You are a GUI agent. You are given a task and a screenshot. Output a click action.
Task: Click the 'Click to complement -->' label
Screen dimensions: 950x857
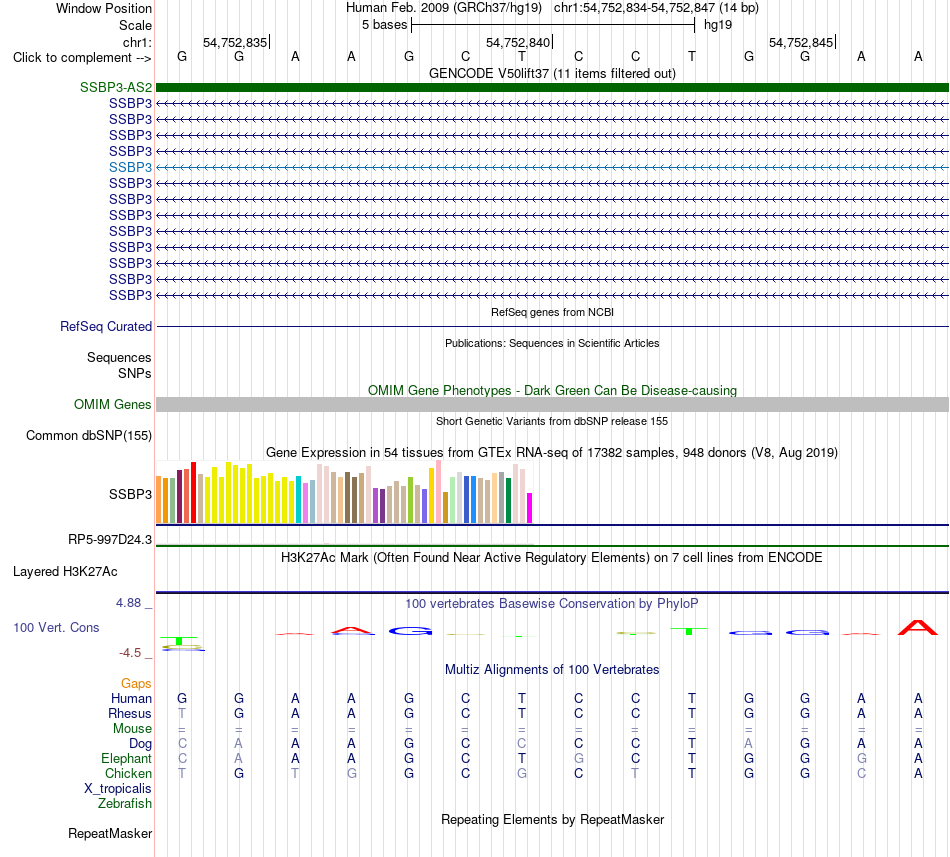tap(82, 58)
